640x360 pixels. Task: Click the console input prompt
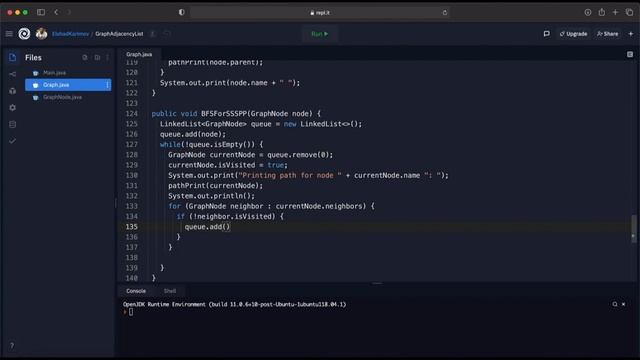[131, 312]
